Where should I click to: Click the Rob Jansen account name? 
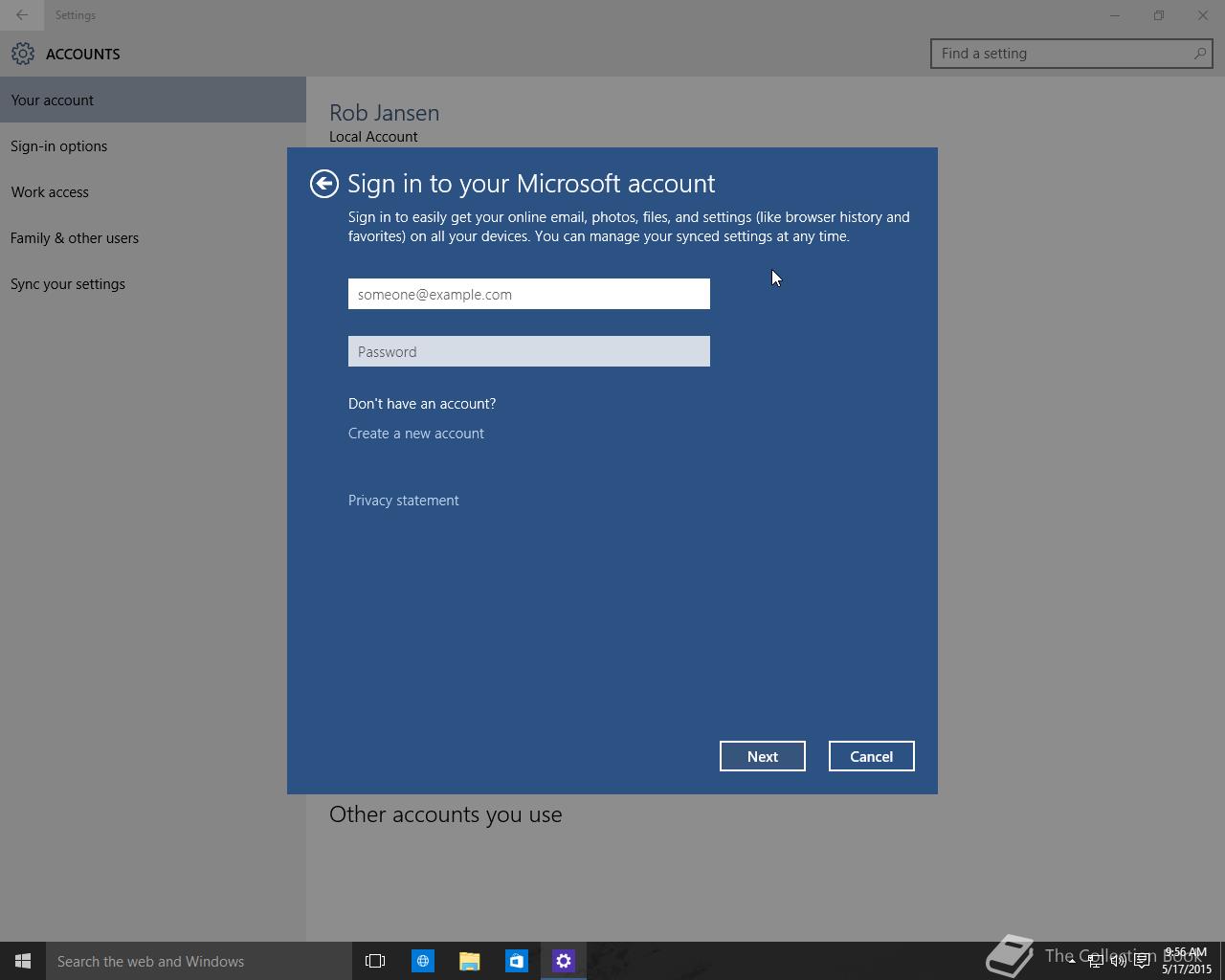coord(385,113)
